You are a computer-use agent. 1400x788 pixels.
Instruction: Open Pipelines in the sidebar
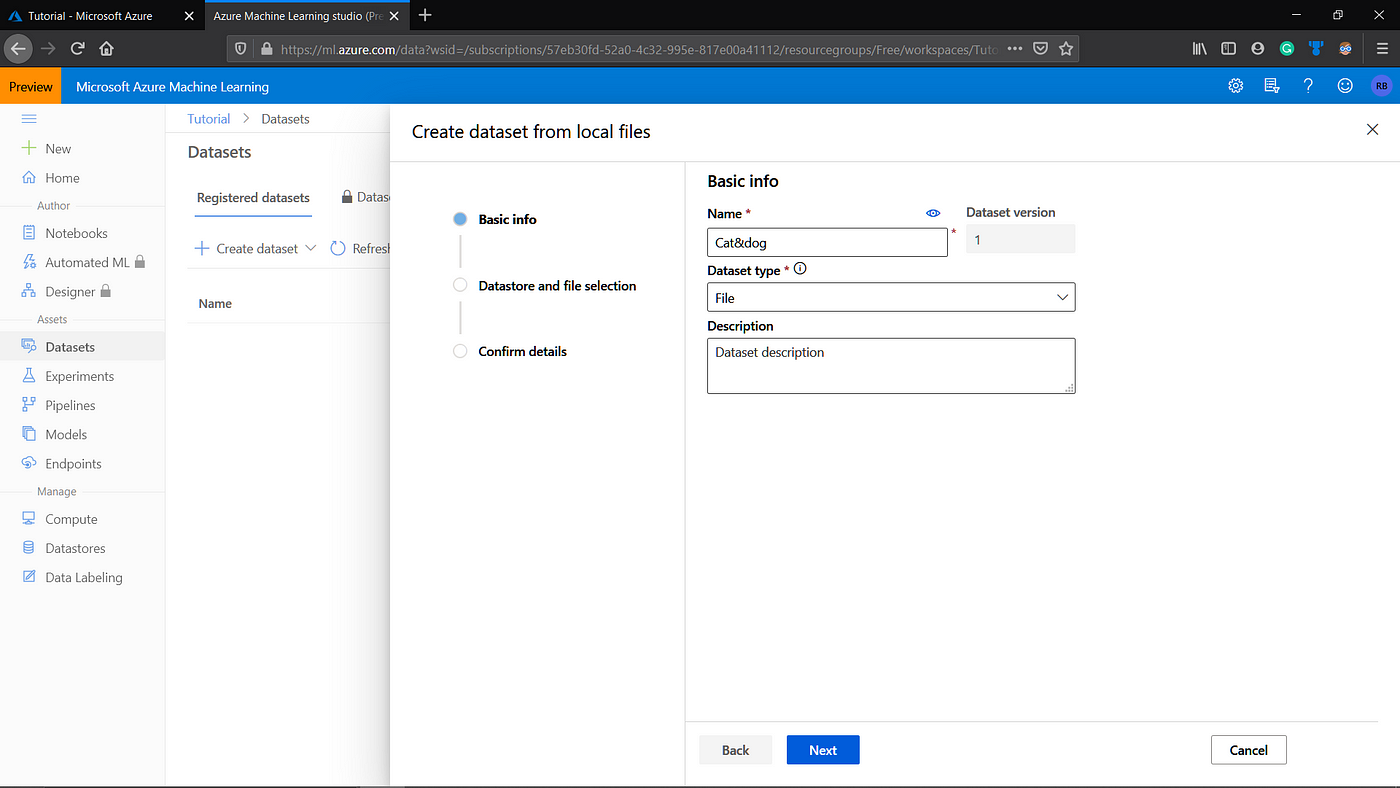coord(70,405)
